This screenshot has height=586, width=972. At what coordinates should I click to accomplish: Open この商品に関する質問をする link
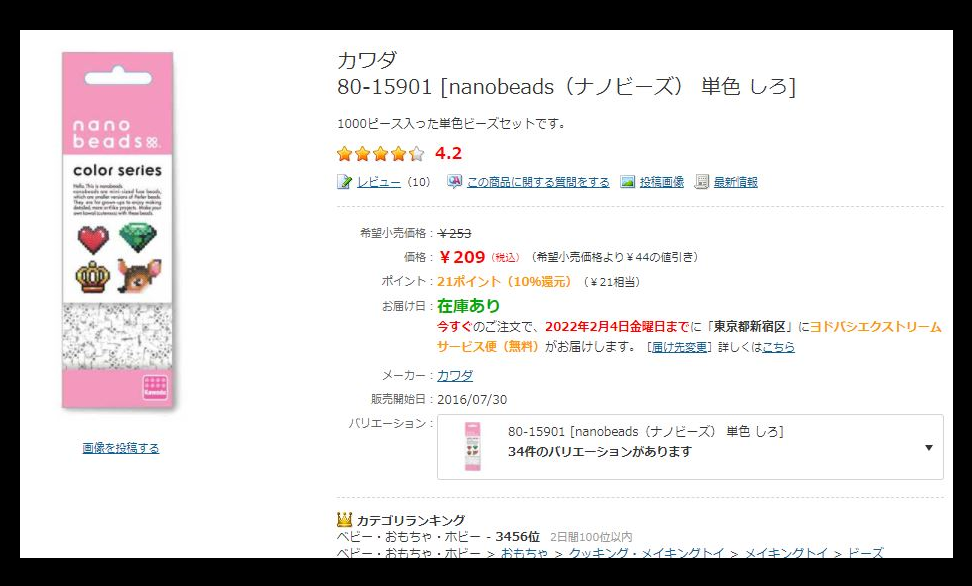[x=538, y=182]
